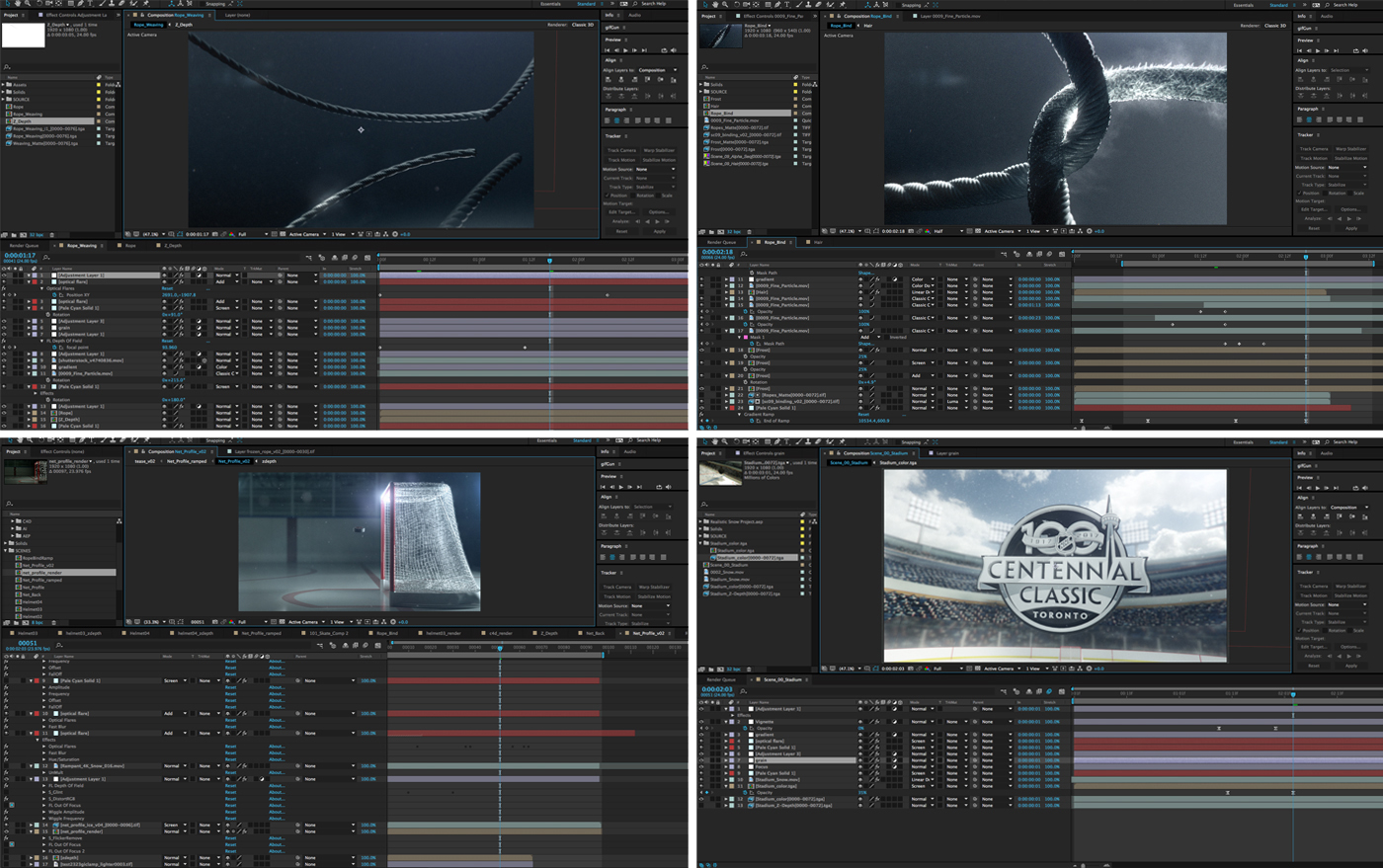Center paragraph text in Rope_Weaving Paragraph panel
The width and height of the screenshot is (1383, 868).
coord(616,120)
